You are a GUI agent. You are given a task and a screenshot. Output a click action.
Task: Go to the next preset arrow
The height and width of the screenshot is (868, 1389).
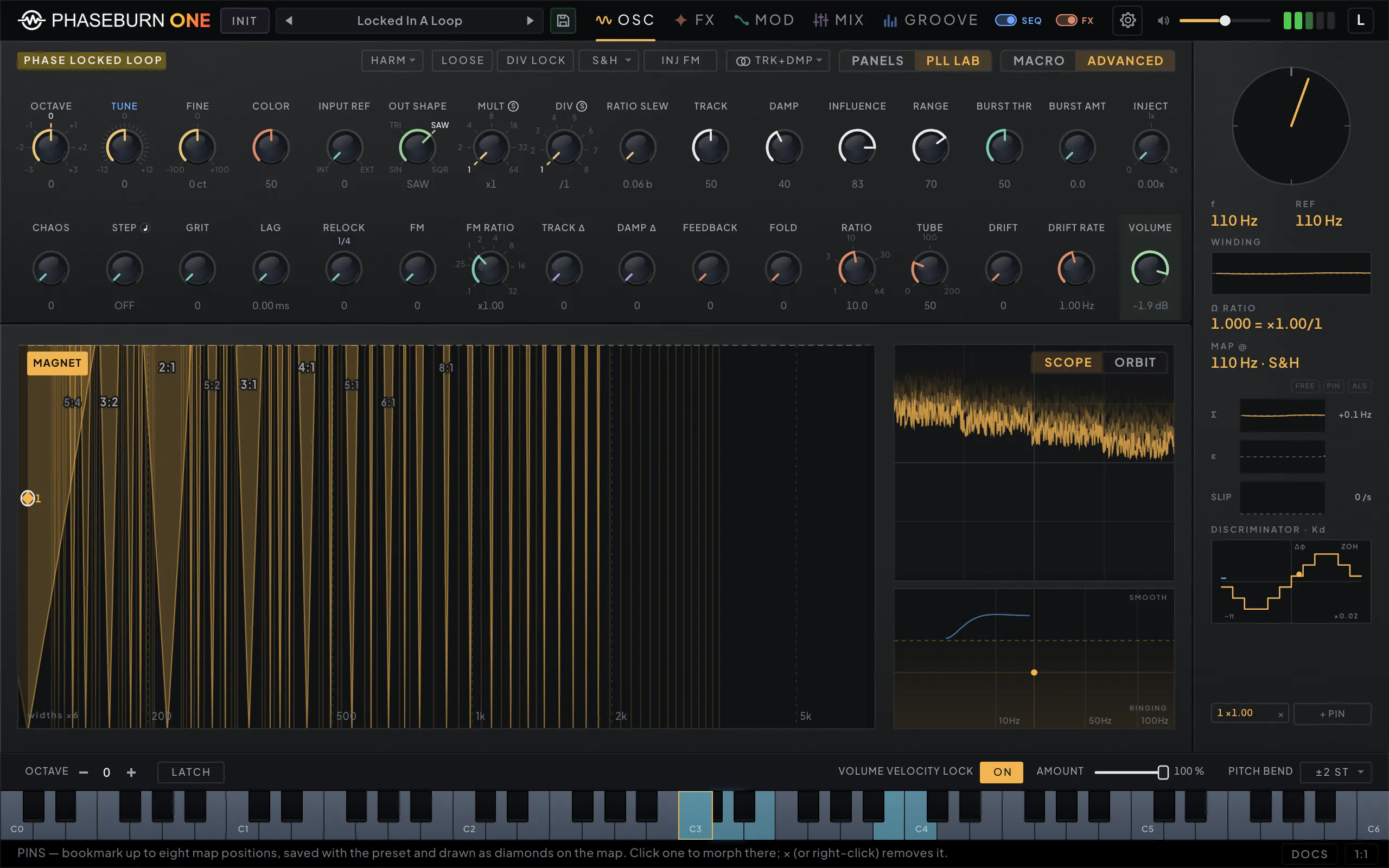click(530, 21)
